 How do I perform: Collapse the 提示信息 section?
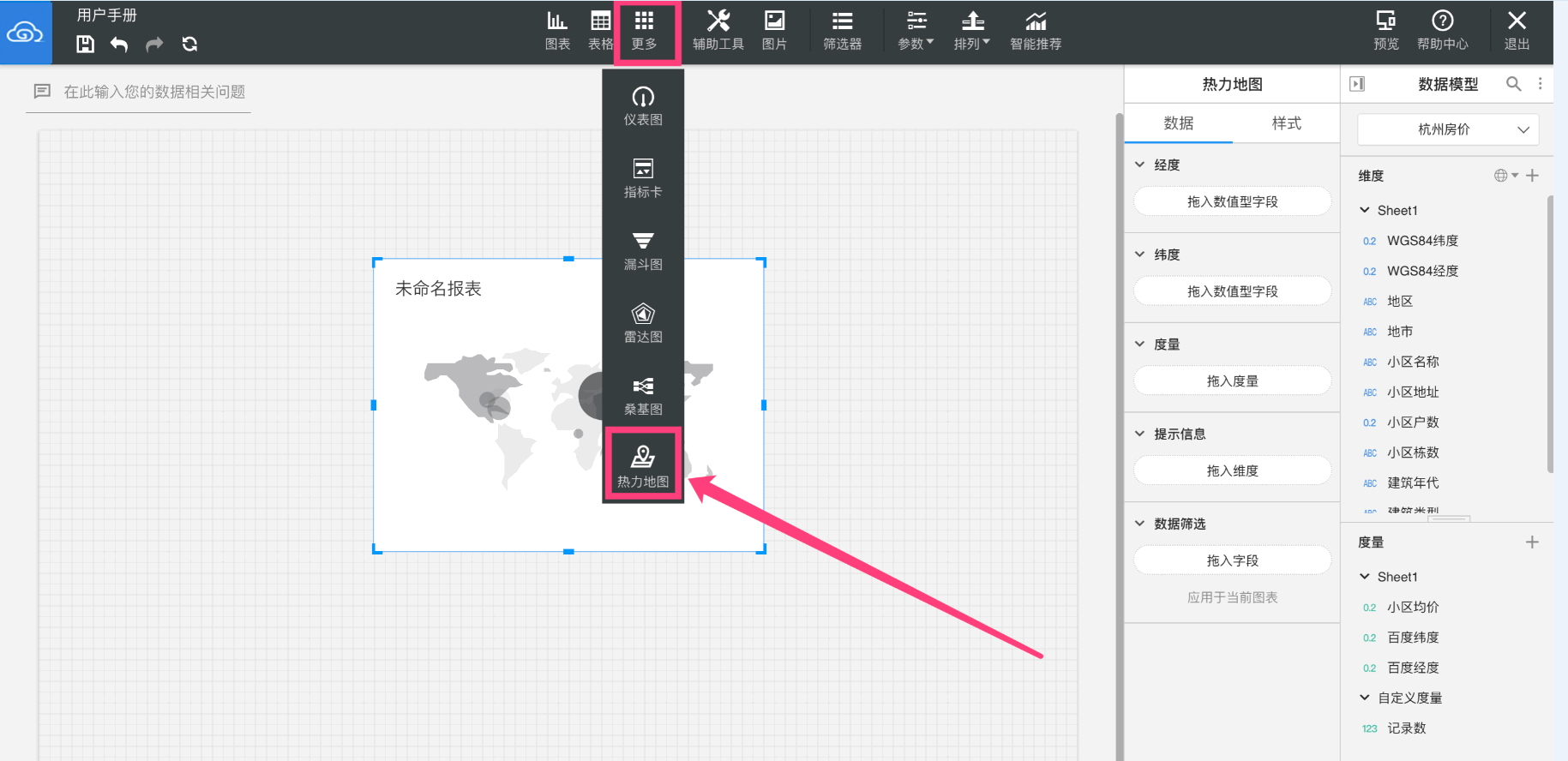click(1139, 434)
